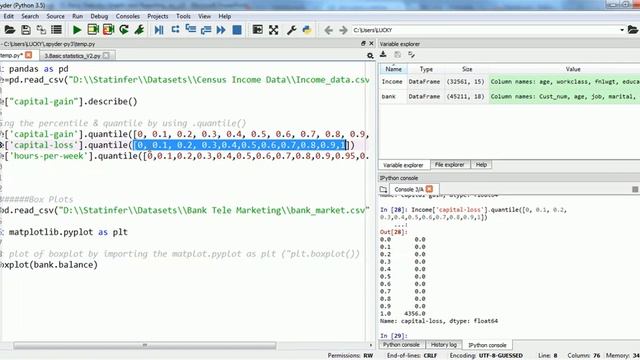Open the Consoles menu

(x=128, y=16)
